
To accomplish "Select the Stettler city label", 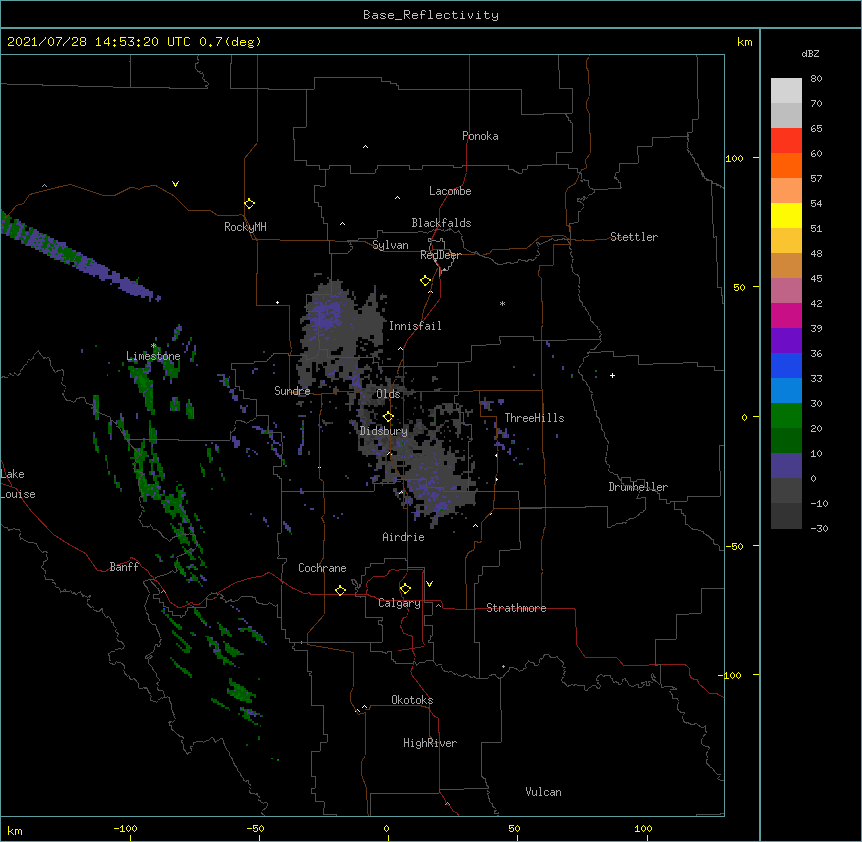I will [634, 237].
